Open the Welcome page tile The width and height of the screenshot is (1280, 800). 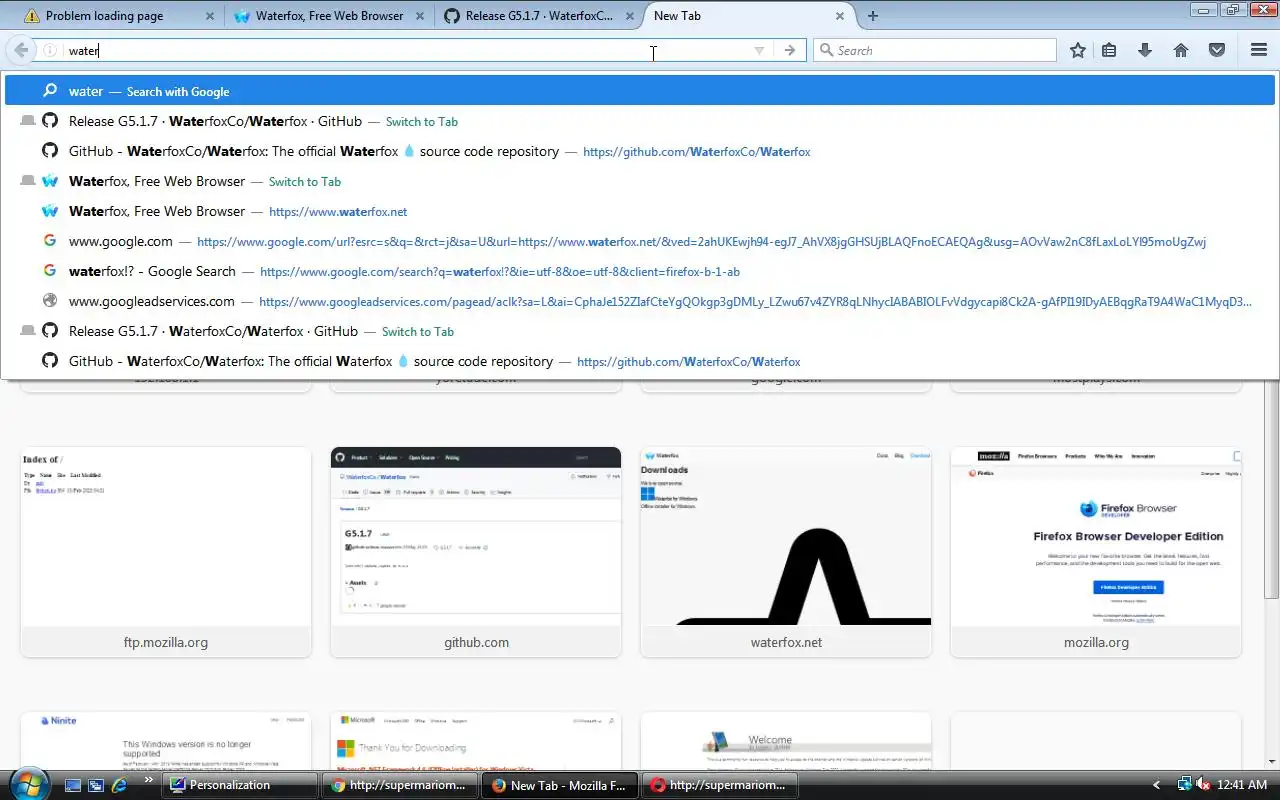point(786,741)
